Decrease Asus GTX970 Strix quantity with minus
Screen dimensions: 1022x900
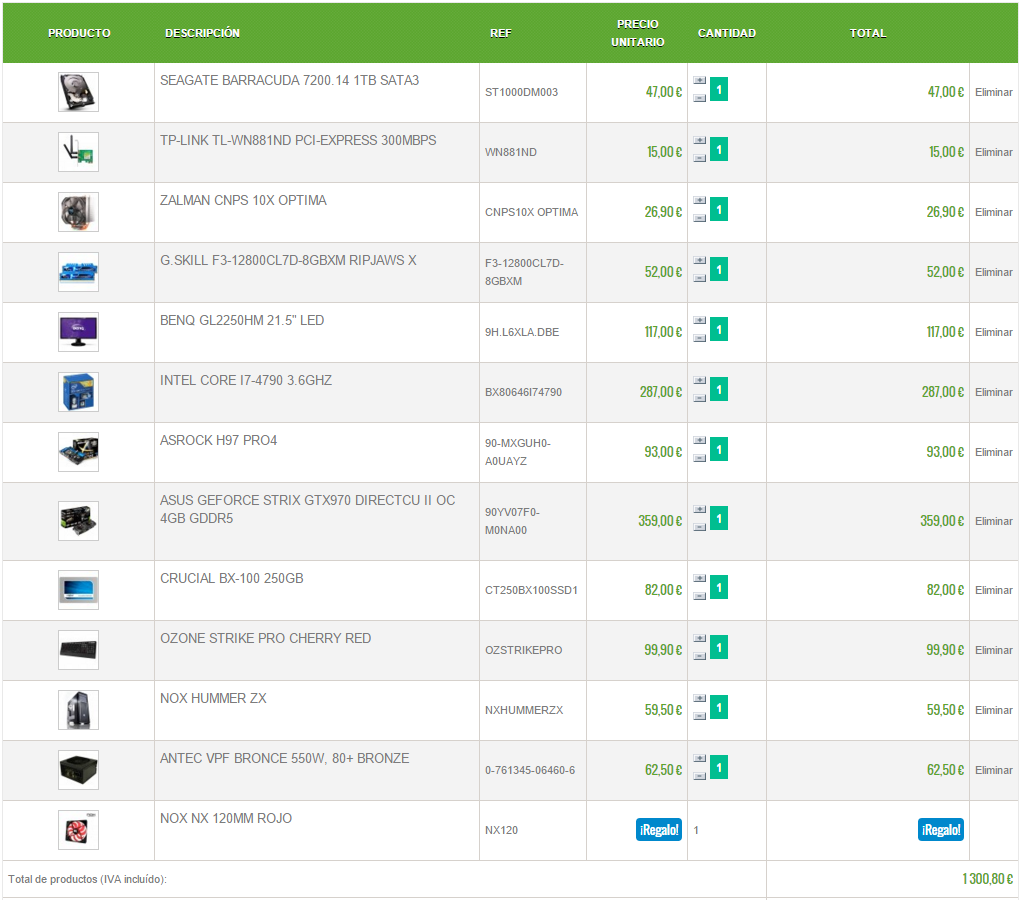click(699, 527)
